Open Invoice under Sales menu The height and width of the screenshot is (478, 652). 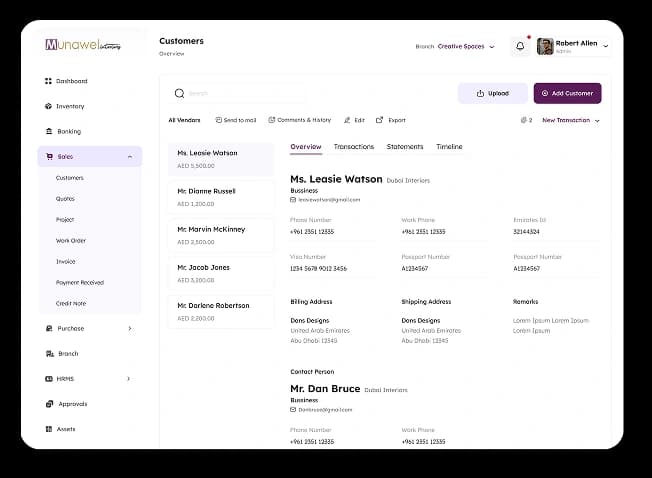click(x=66, y=261)
